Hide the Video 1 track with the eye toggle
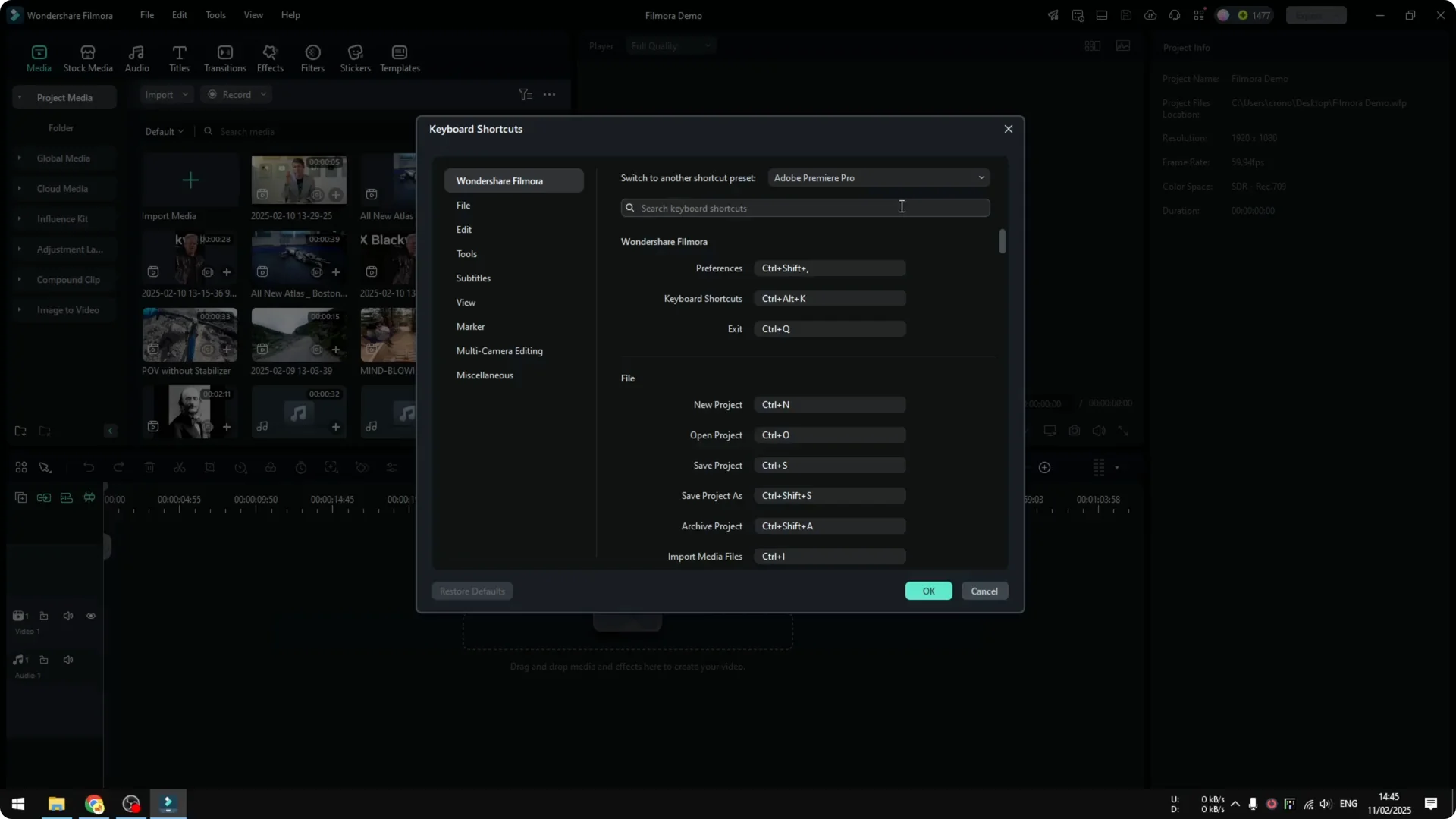This screenshot has height=819, width=1456. click(91, 616)
